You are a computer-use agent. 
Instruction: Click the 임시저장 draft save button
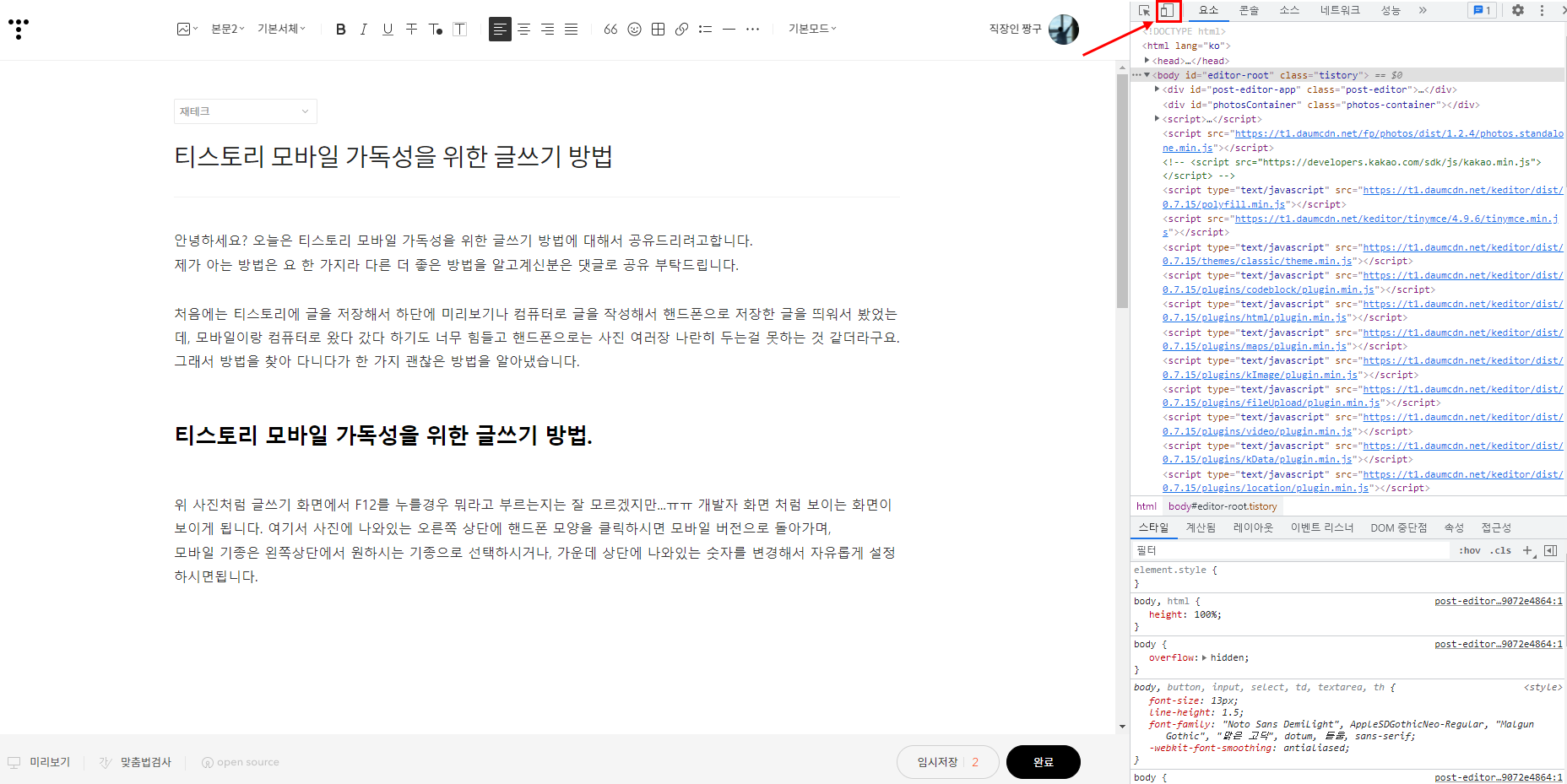tap(947, 762)
